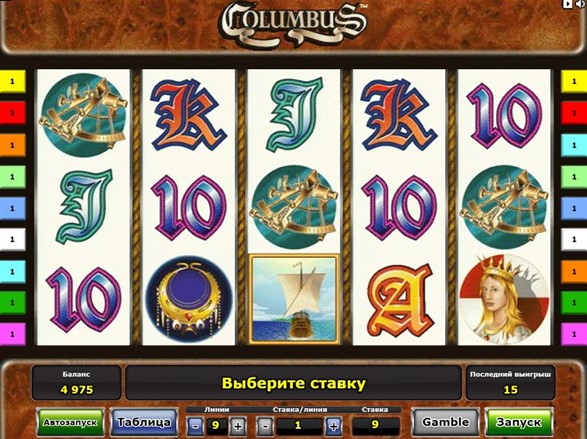Screen dimensions: 587x439
Task: Click the sextant symbol on the first reel
Action: pyautogui.click(x=84, y=115)
